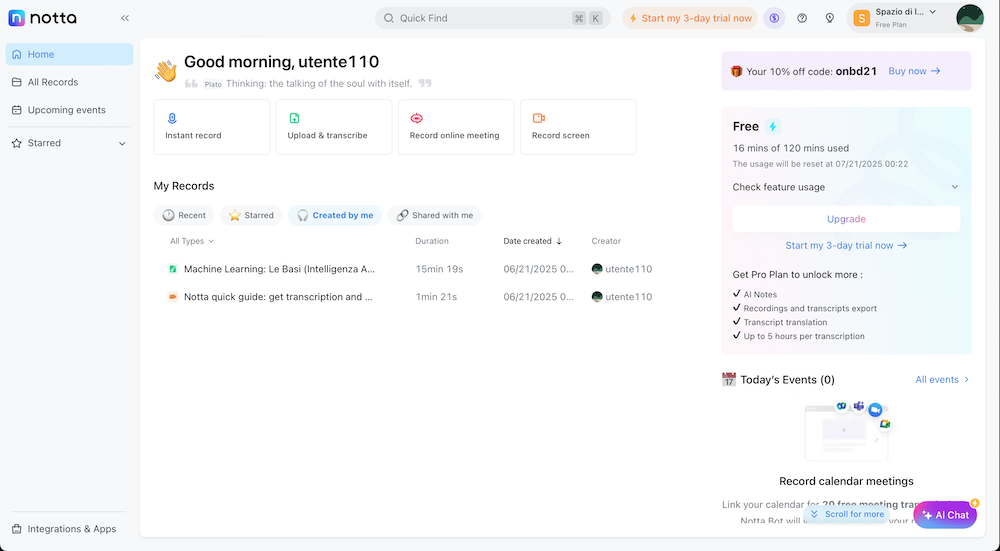The height and width of the screenshot is (551, 1000).
Task: Collapse the sidebar with double-chevron icon
Action: click(125, 18)
